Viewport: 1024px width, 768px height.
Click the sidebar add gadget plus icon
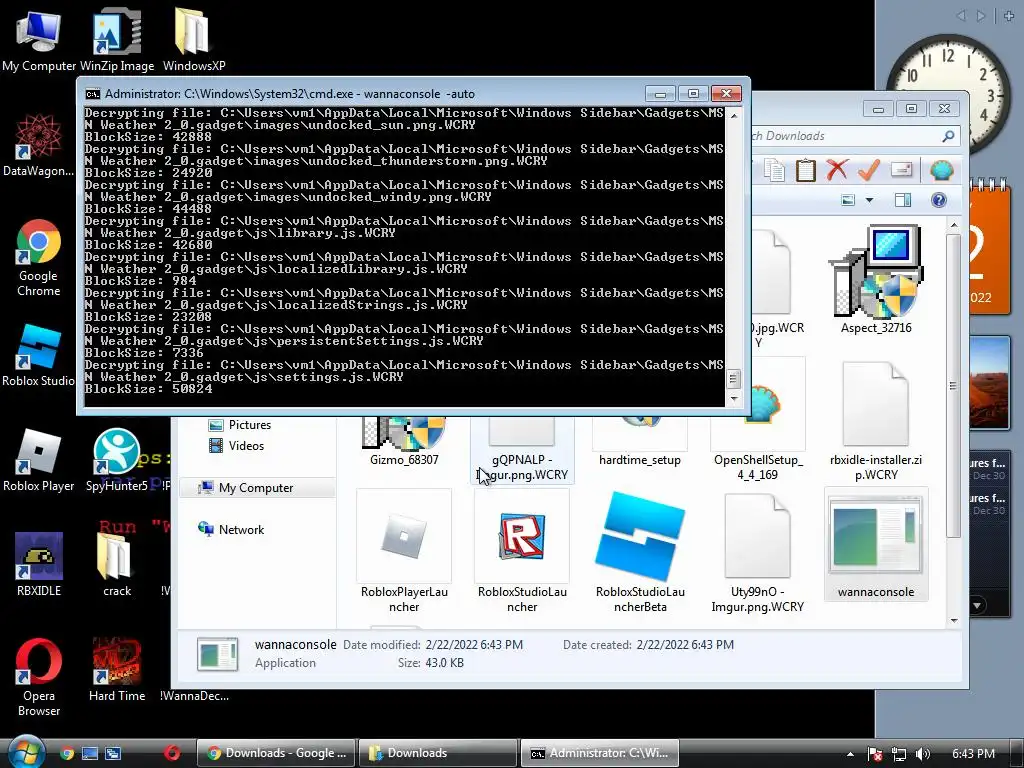click(x=1009, y=15)
